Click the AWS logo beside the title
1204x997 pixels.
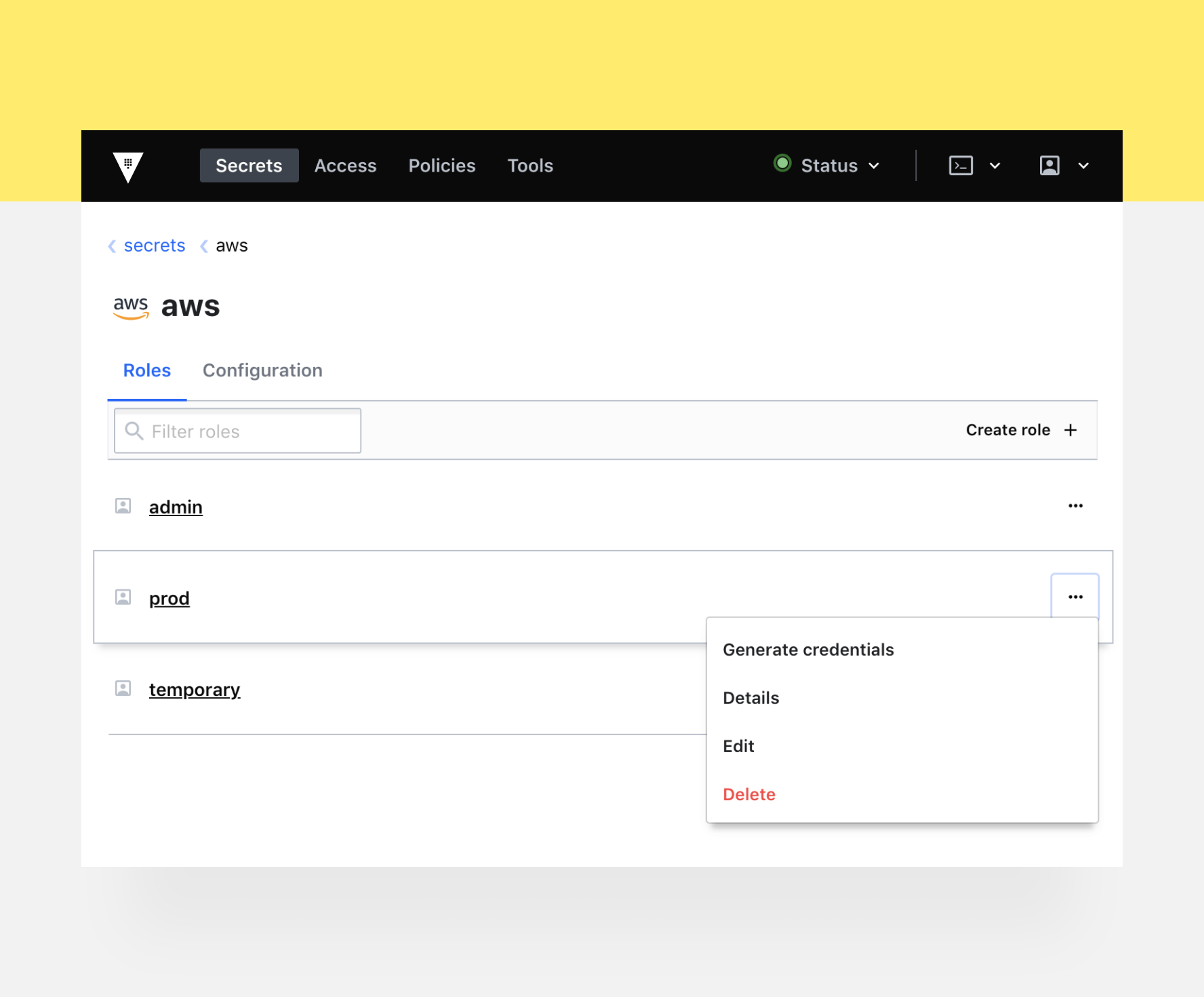coord(130,307)
